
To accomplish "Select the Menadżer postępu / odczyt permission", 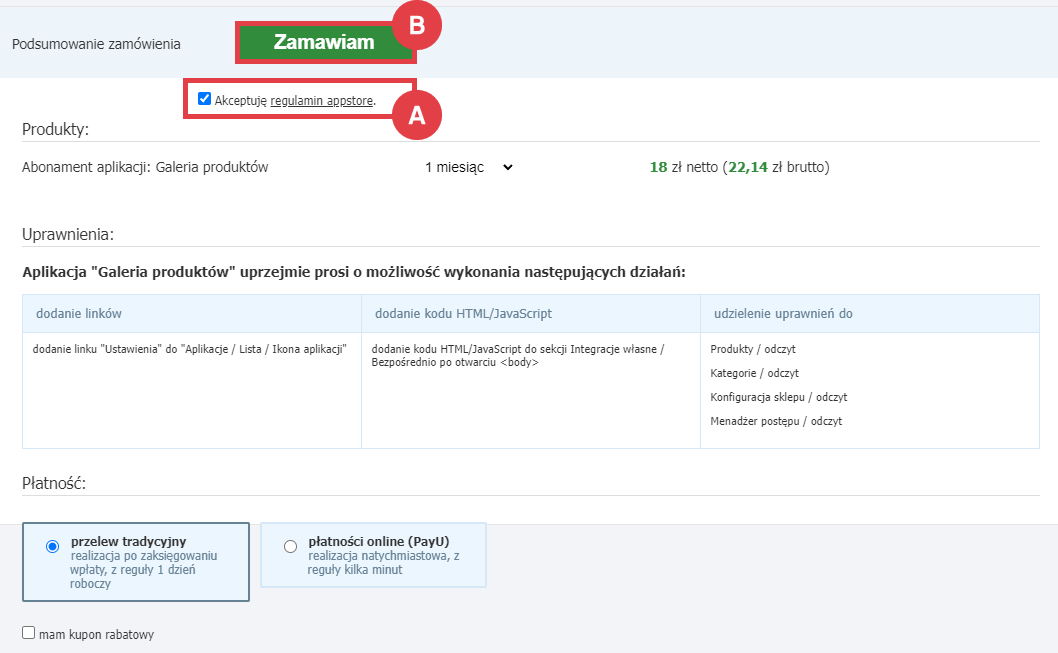I will tap(776, 421).
